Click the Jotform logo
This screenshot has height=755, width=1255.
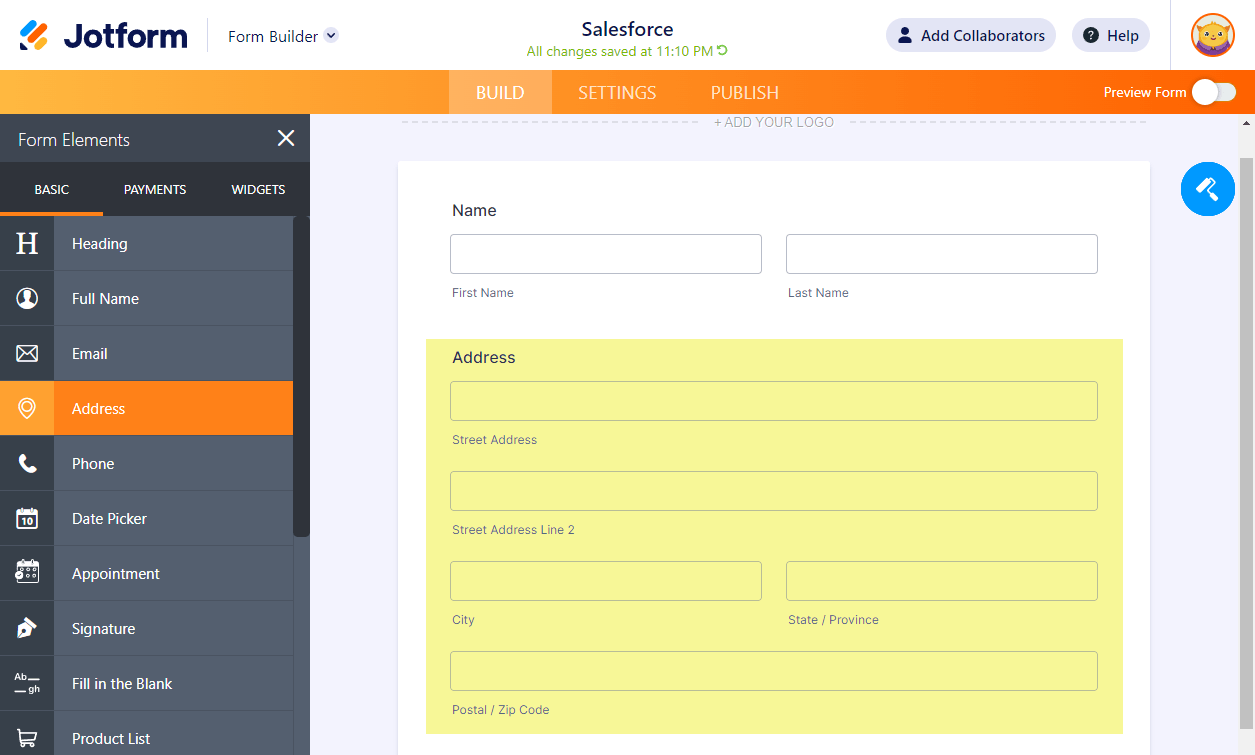tap(103, 36)
